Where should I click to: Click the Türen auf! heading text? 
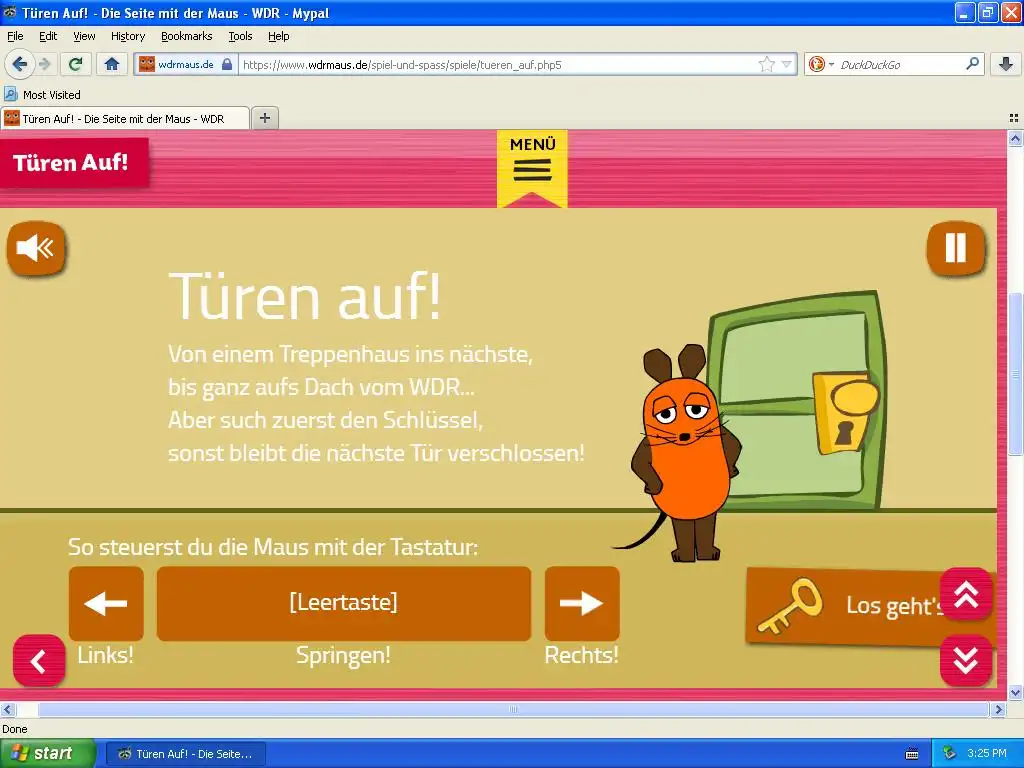[x=304, y=297]
